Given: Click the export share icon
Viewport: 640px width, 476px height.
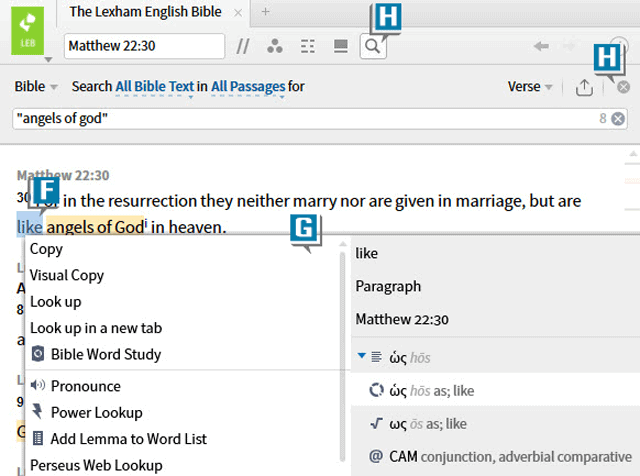Looking at the screenshot, I should (x=584, y=87).
